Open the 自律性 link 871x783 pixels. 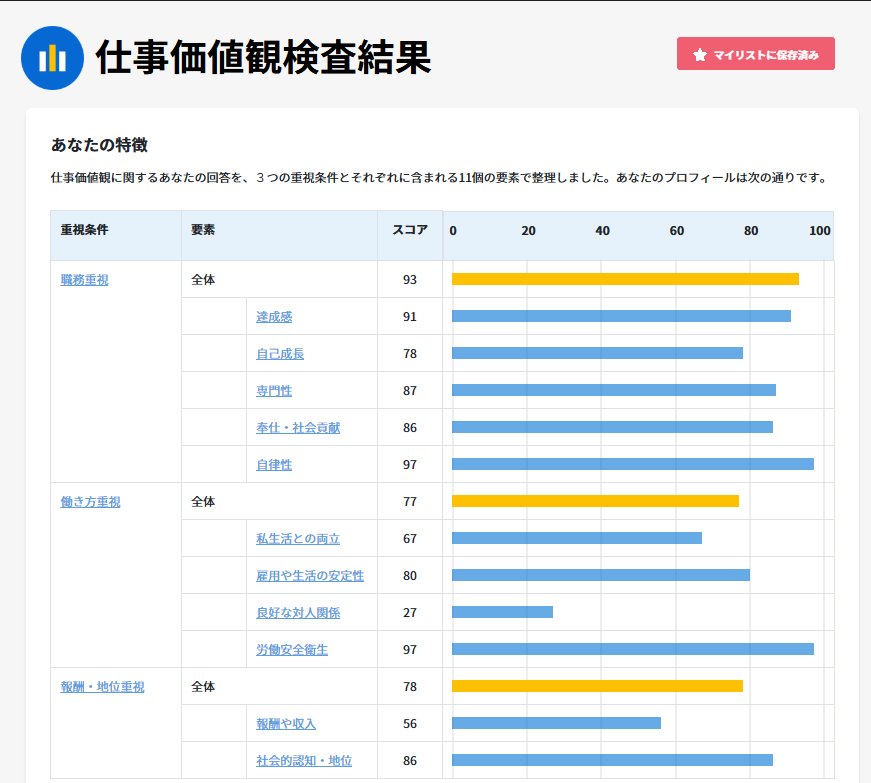pos(274,464)
